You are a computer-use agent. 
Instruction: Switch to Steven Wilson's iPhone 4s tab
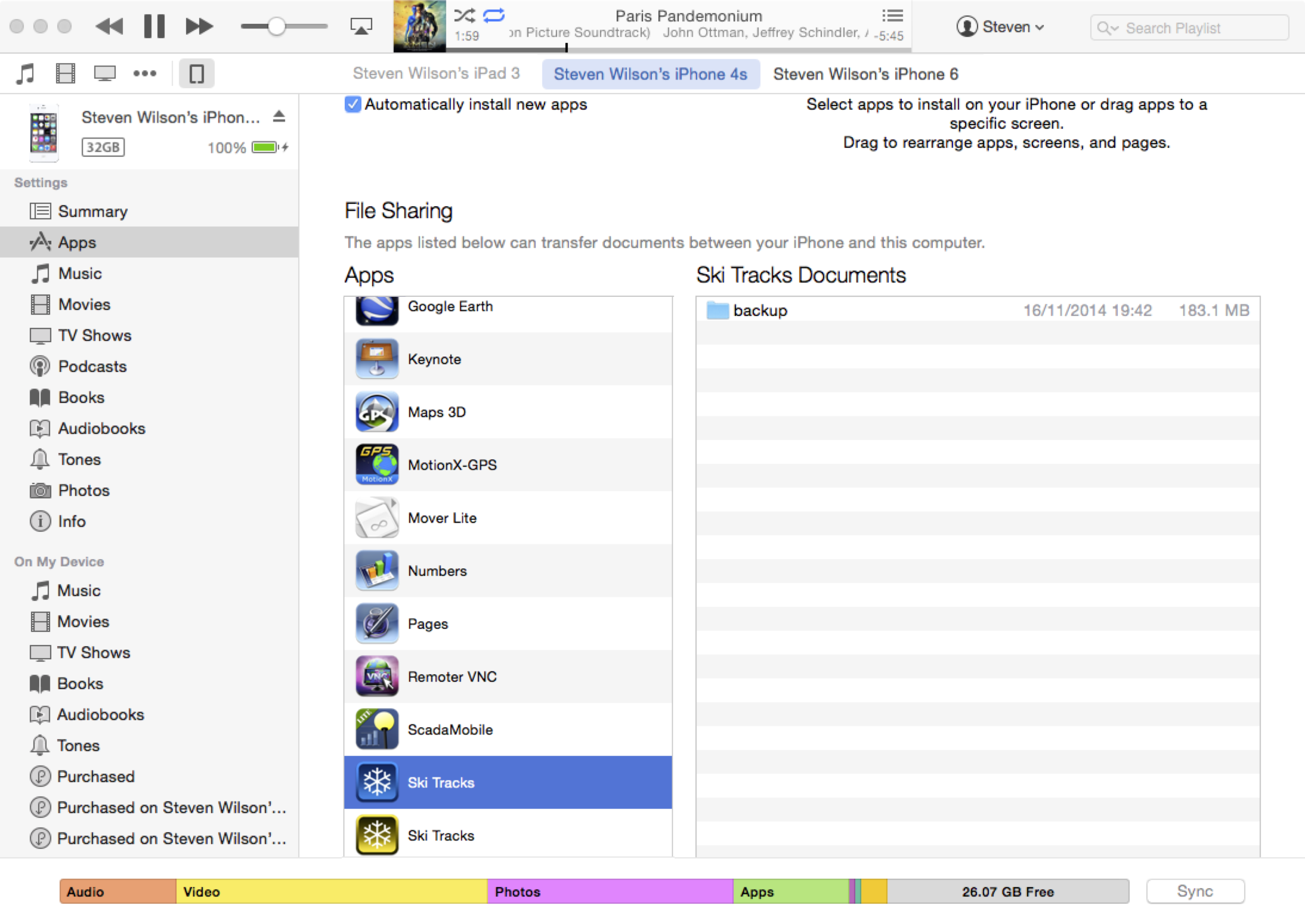click(651, 74)
